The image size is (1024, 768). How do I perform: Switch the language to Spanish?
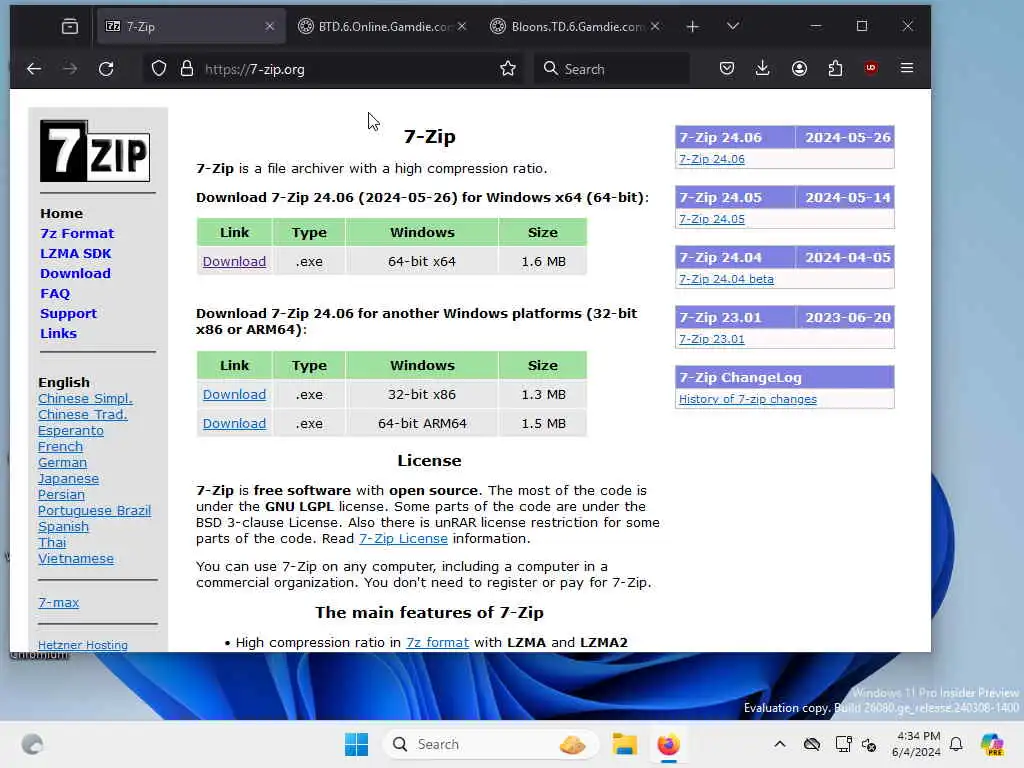pos(63,526)
